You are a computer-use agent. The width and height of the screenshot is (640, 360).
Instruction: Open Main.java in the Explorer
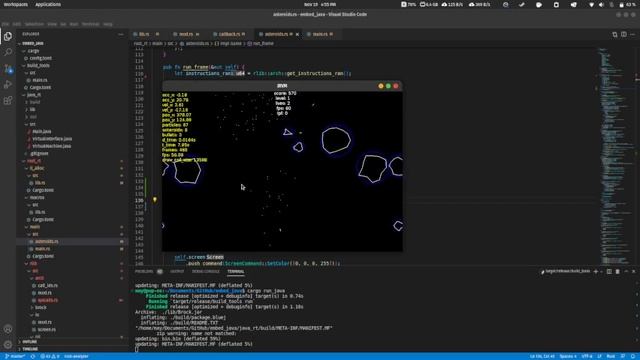pos(42,131)
